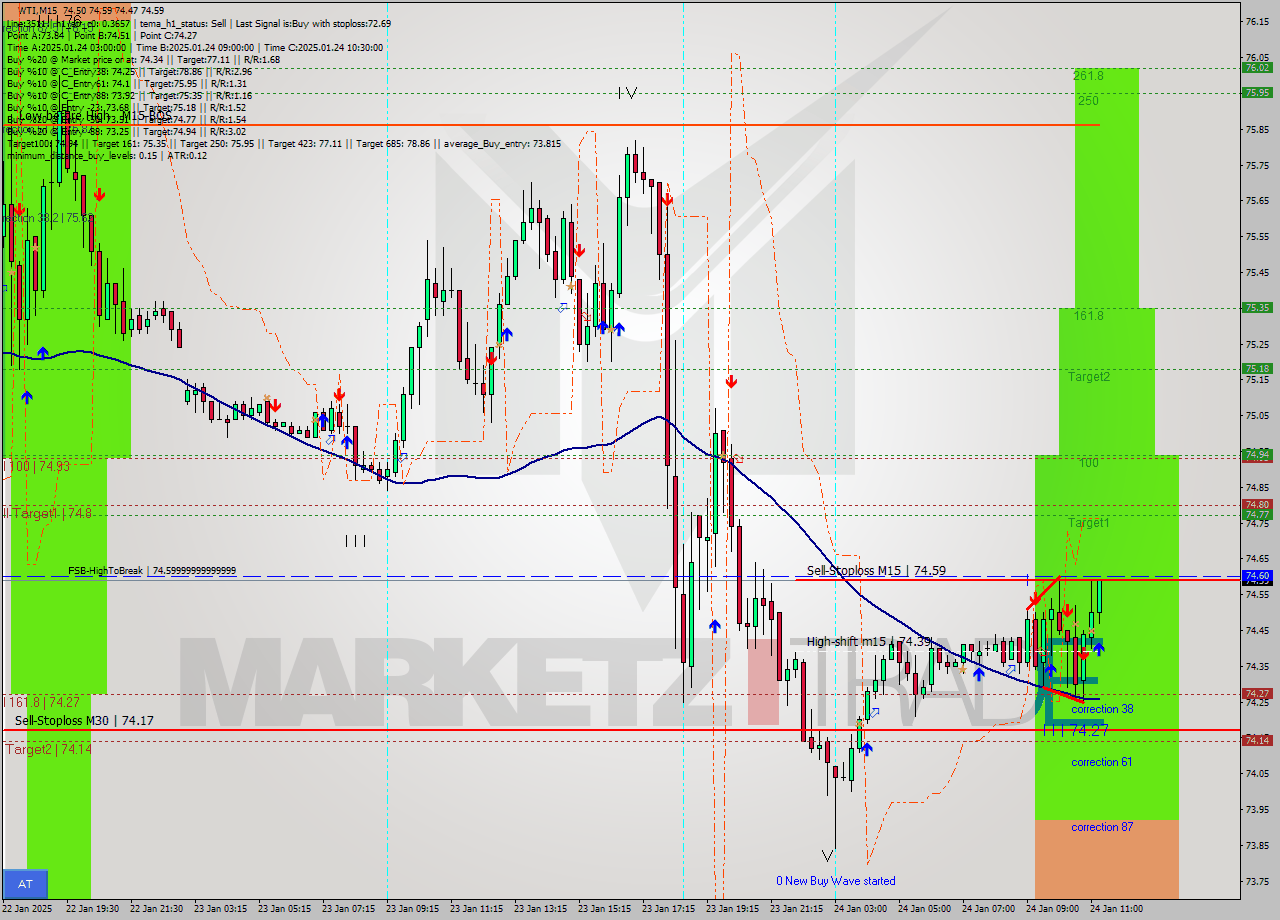This screenshot has width=1280, height=920.
Task: Click the 76.15 price on the scale
Action: 1257,21
